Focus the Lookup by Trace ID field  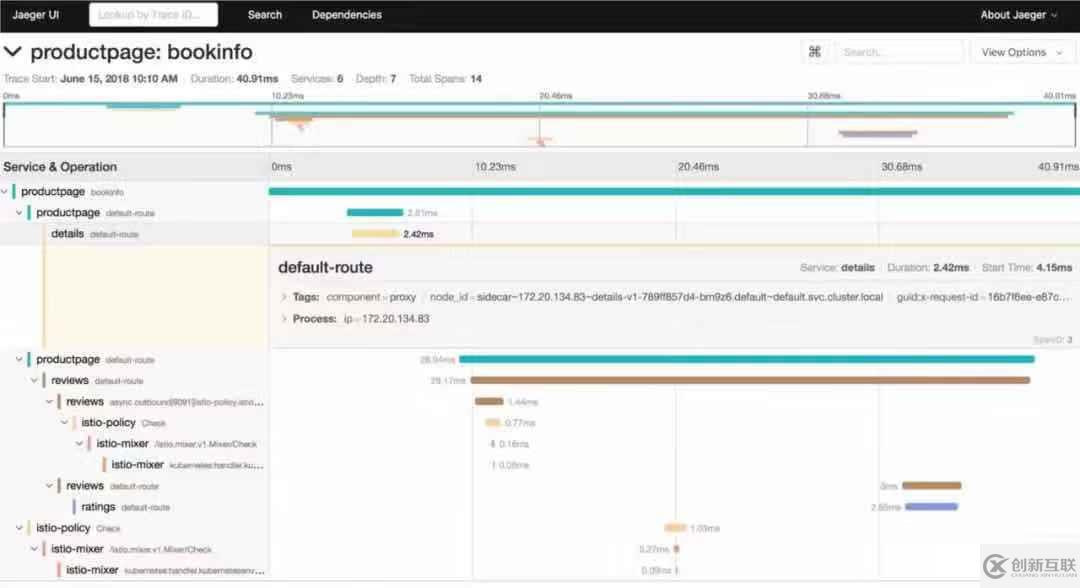coord(154,14)
